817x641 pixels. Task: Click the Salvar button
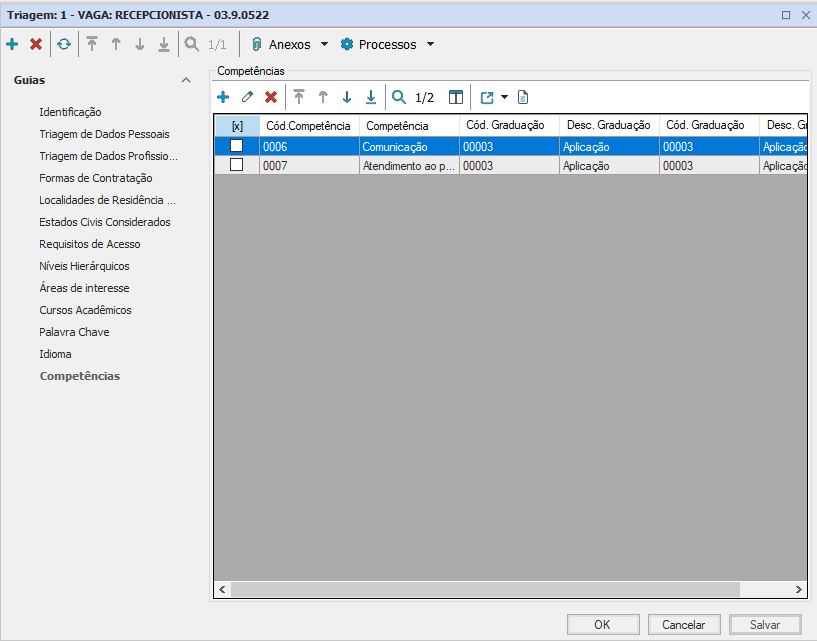tap(765, 624)
